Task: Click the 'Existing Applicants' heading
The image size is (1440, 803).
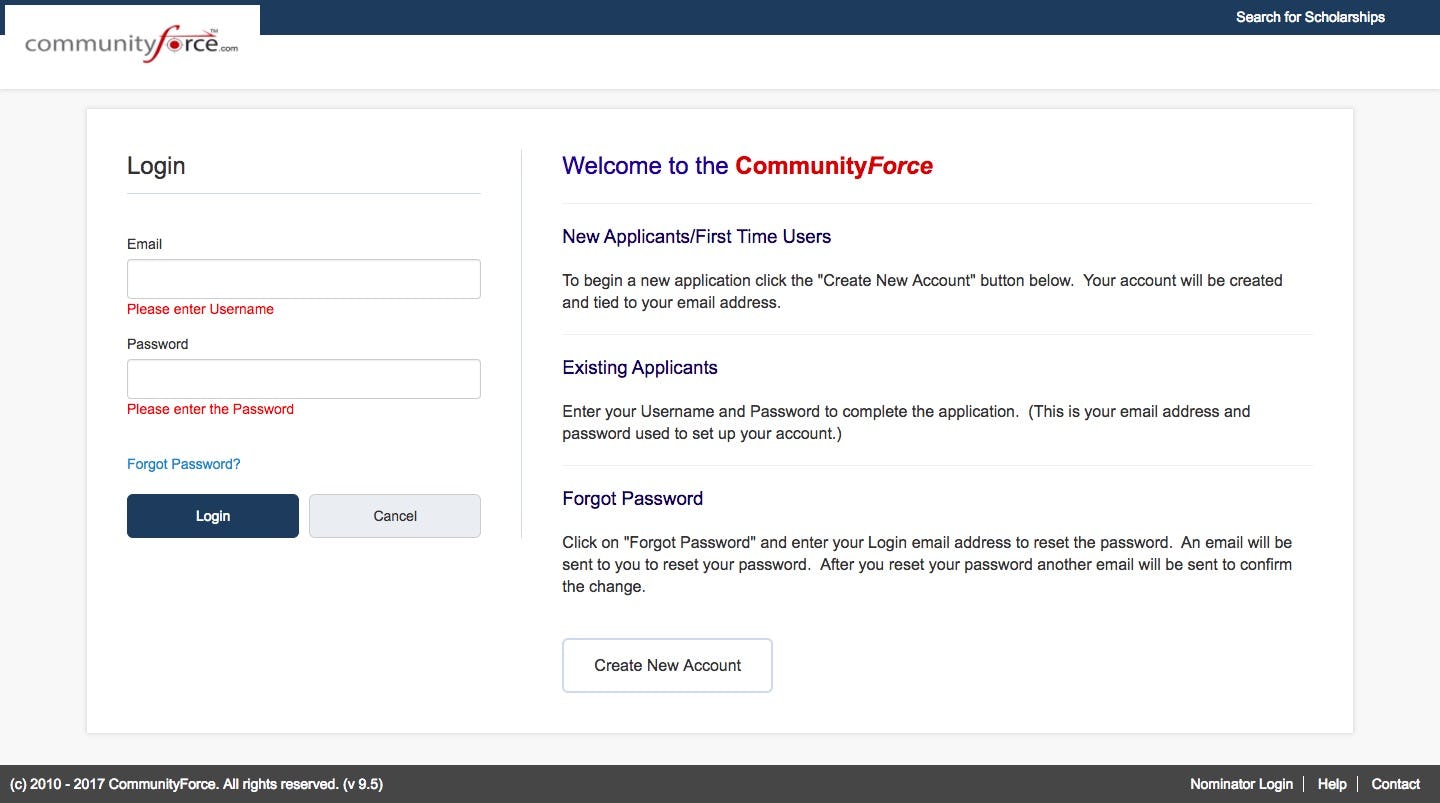Action: [x=640, y=368]
